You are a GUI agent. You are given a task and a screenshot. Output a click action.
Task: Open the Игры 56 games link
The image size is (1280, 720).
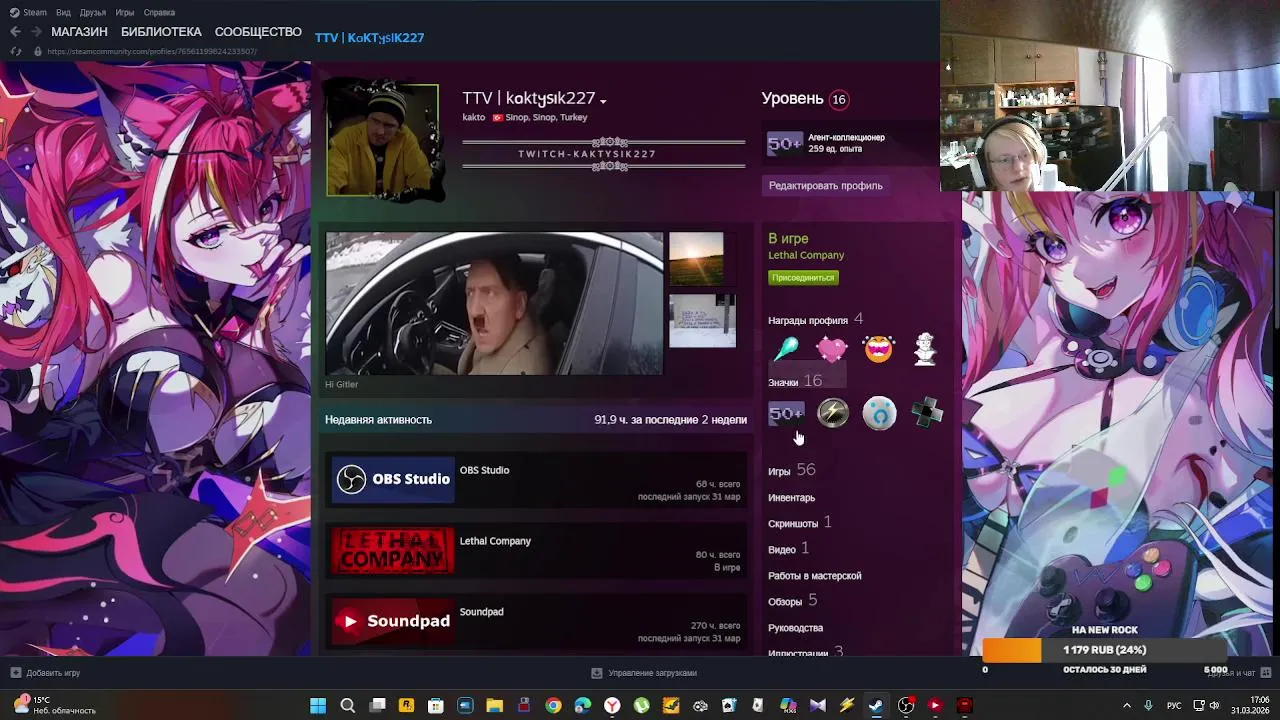[x=792, y=470]
